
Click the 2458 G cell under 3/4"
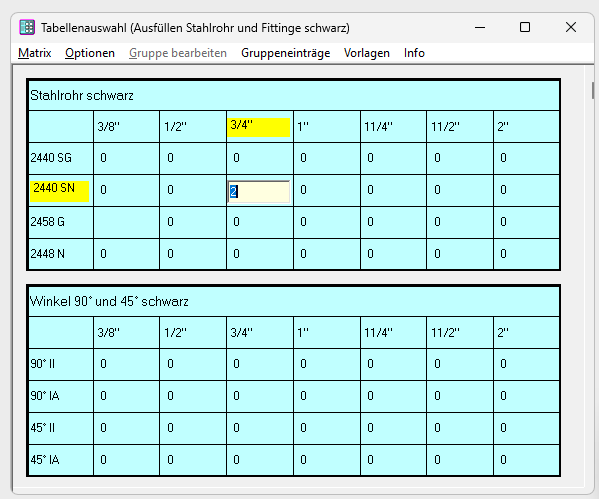click(259, 222)
